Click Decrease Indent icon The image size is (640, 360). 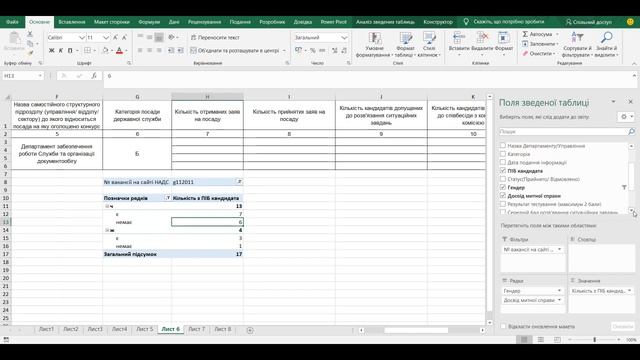pos(171,51)
